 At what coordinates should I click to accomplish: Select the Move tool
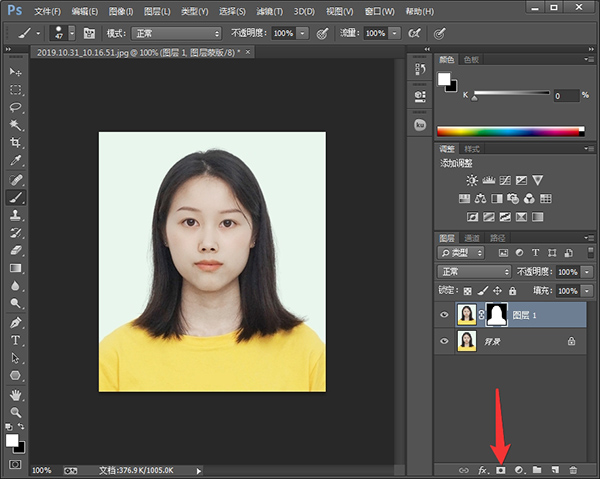pos(15,73)
